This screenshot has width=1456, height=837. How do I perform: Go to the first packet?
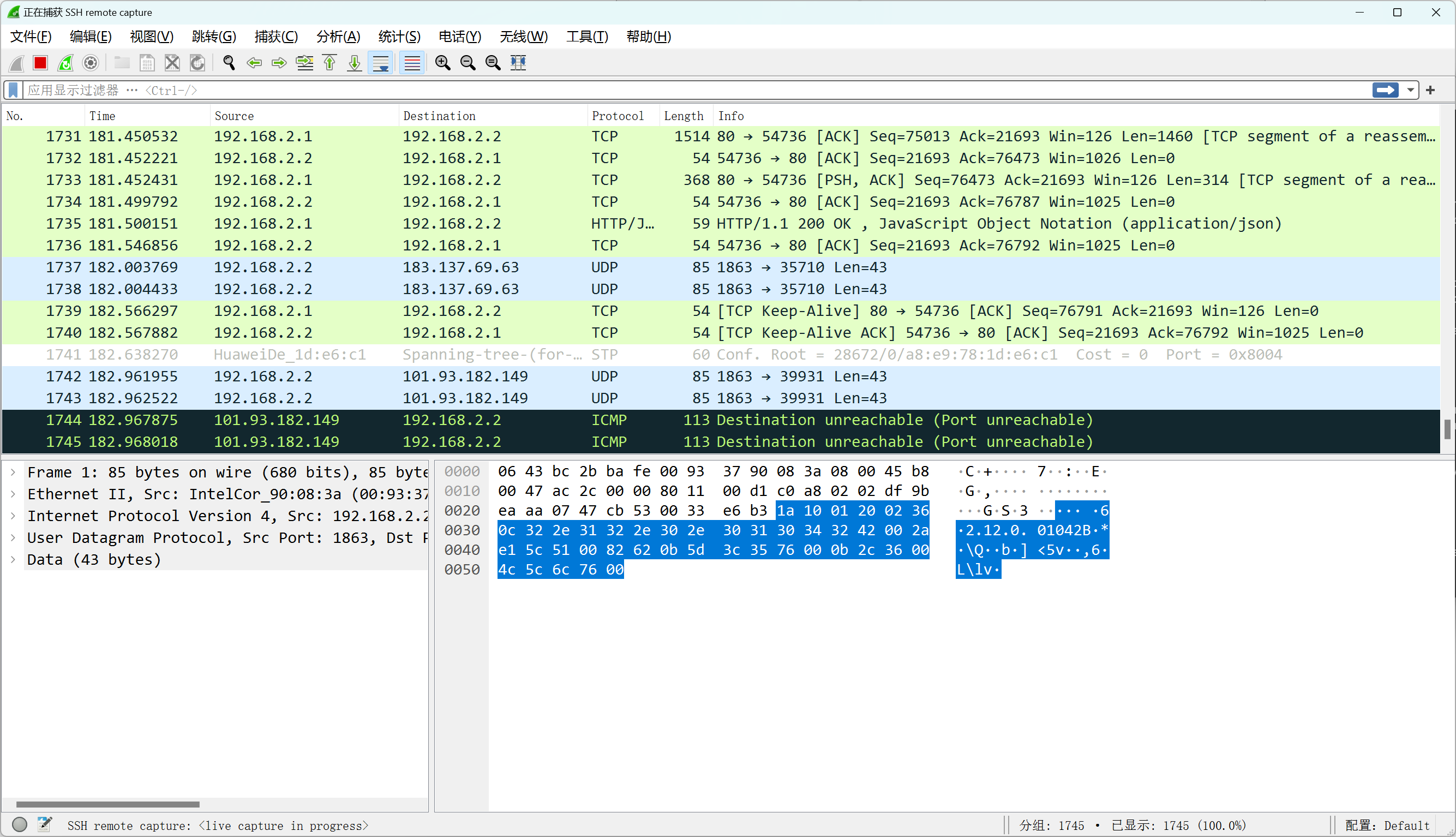(x=330, y=63)
